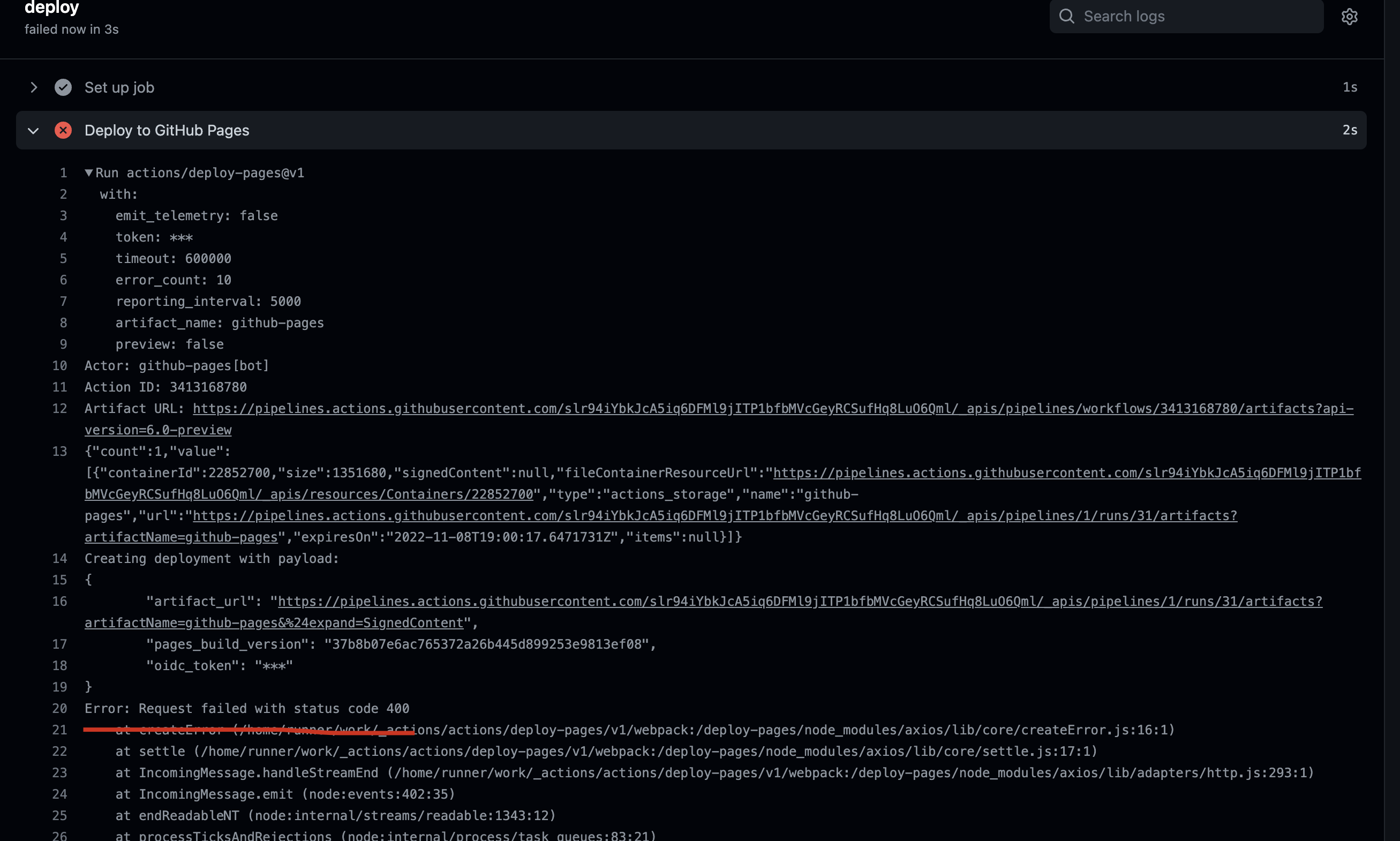Image resolution: width=1400 pixels, height=841 pixels.
Task: Select line number 13
Action: coord(59,451)
